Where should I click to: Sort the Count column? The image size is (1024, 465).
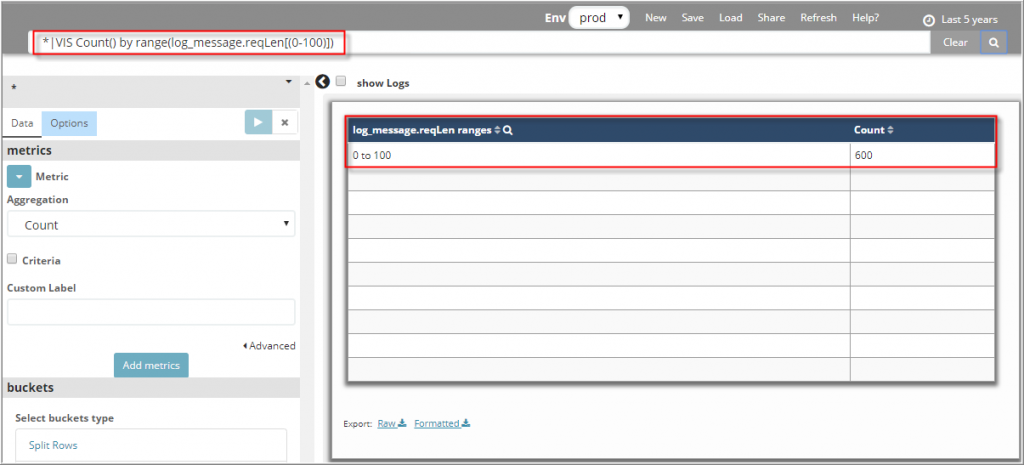click(x=890, y=131)
